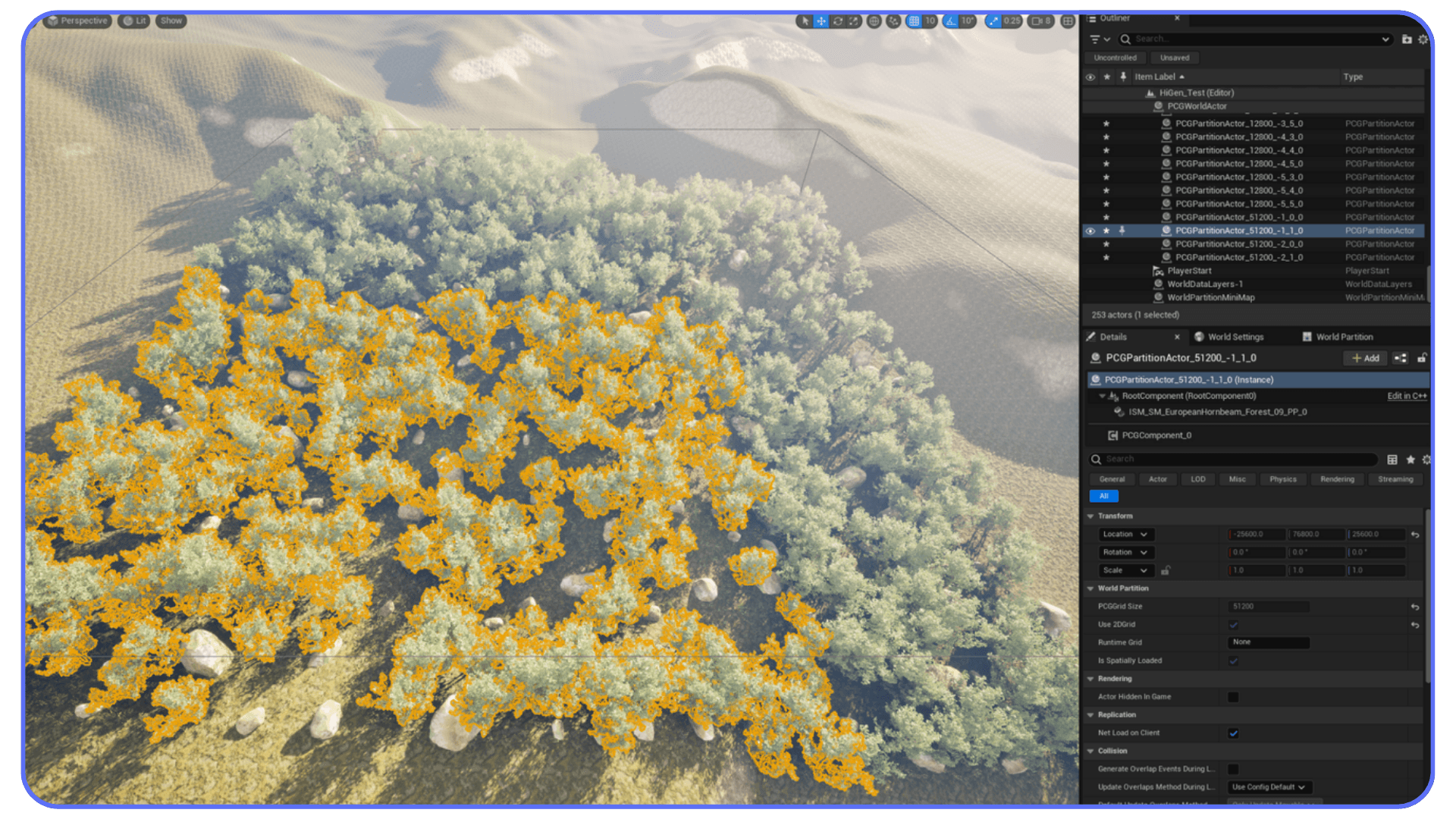Image resolution: width=1456 pixels, height=819 pixels.
Task: Click visibility eye column header in Outliner
Action: click(1090, 77)
